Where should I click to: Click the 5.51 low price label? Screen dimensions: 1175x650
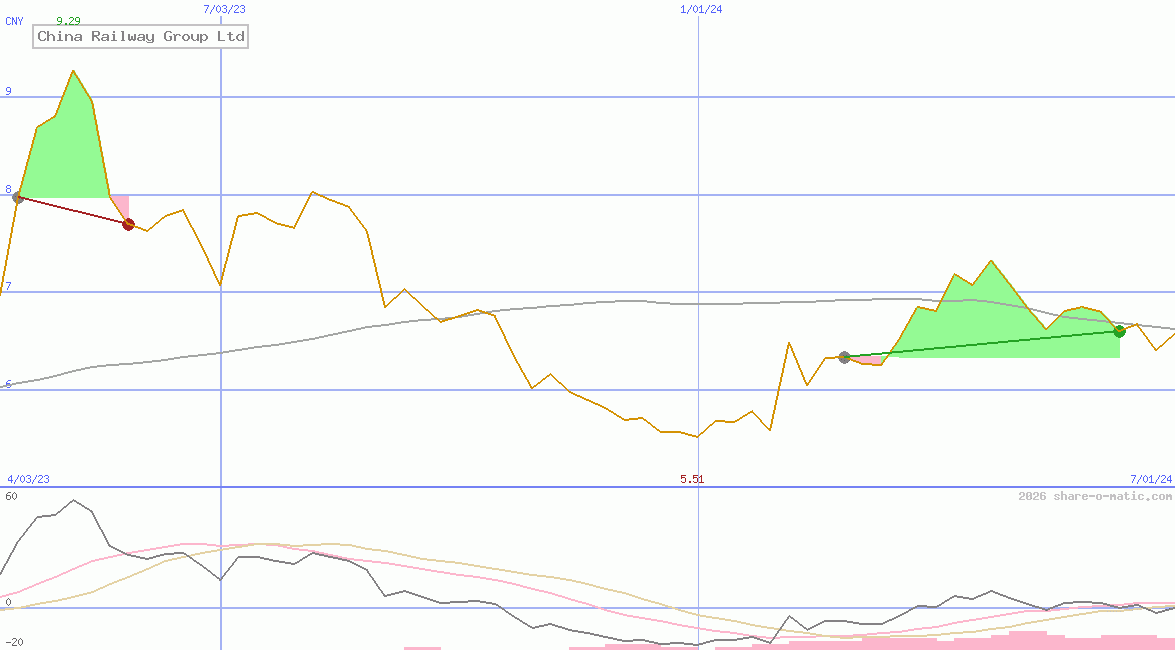(692, 479)
